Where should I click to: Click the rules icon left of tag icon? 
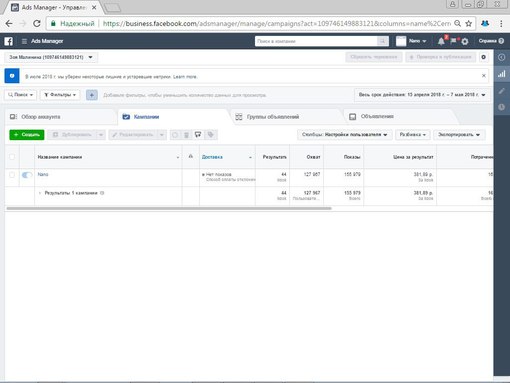coord(198,135)
